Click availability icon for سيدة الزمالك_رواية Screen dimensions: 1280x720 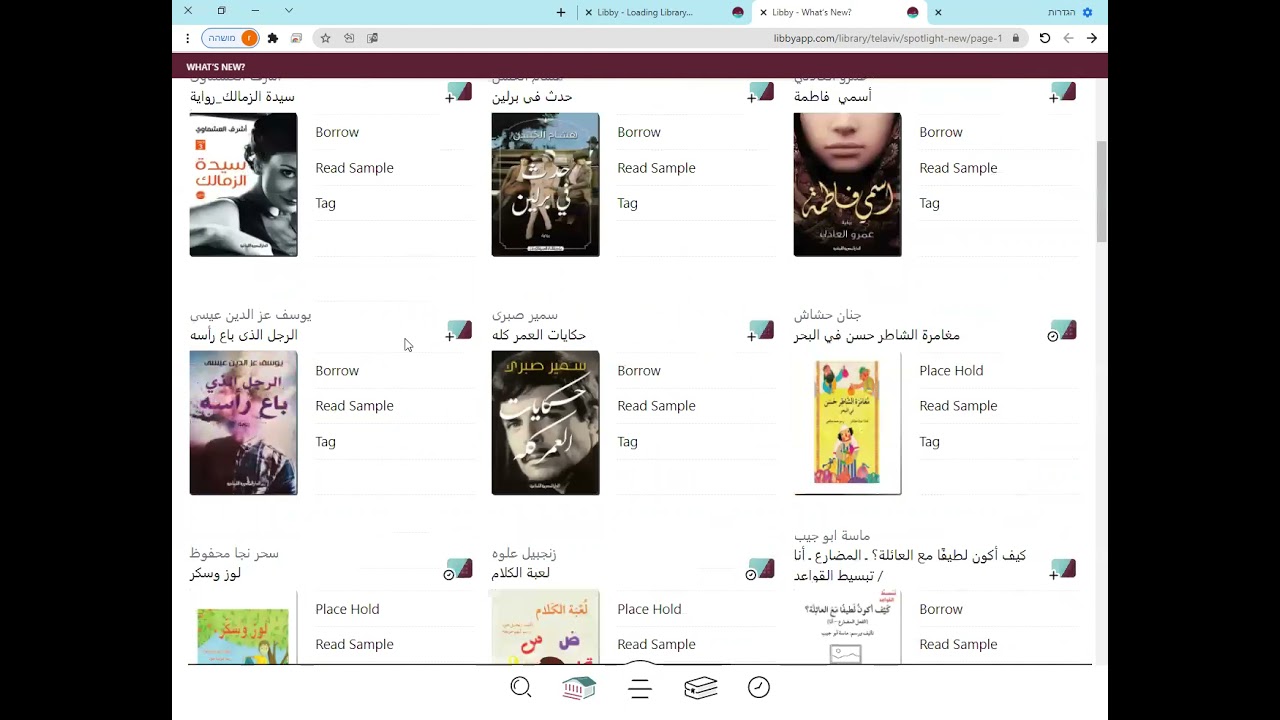click(x=459, y=94)
